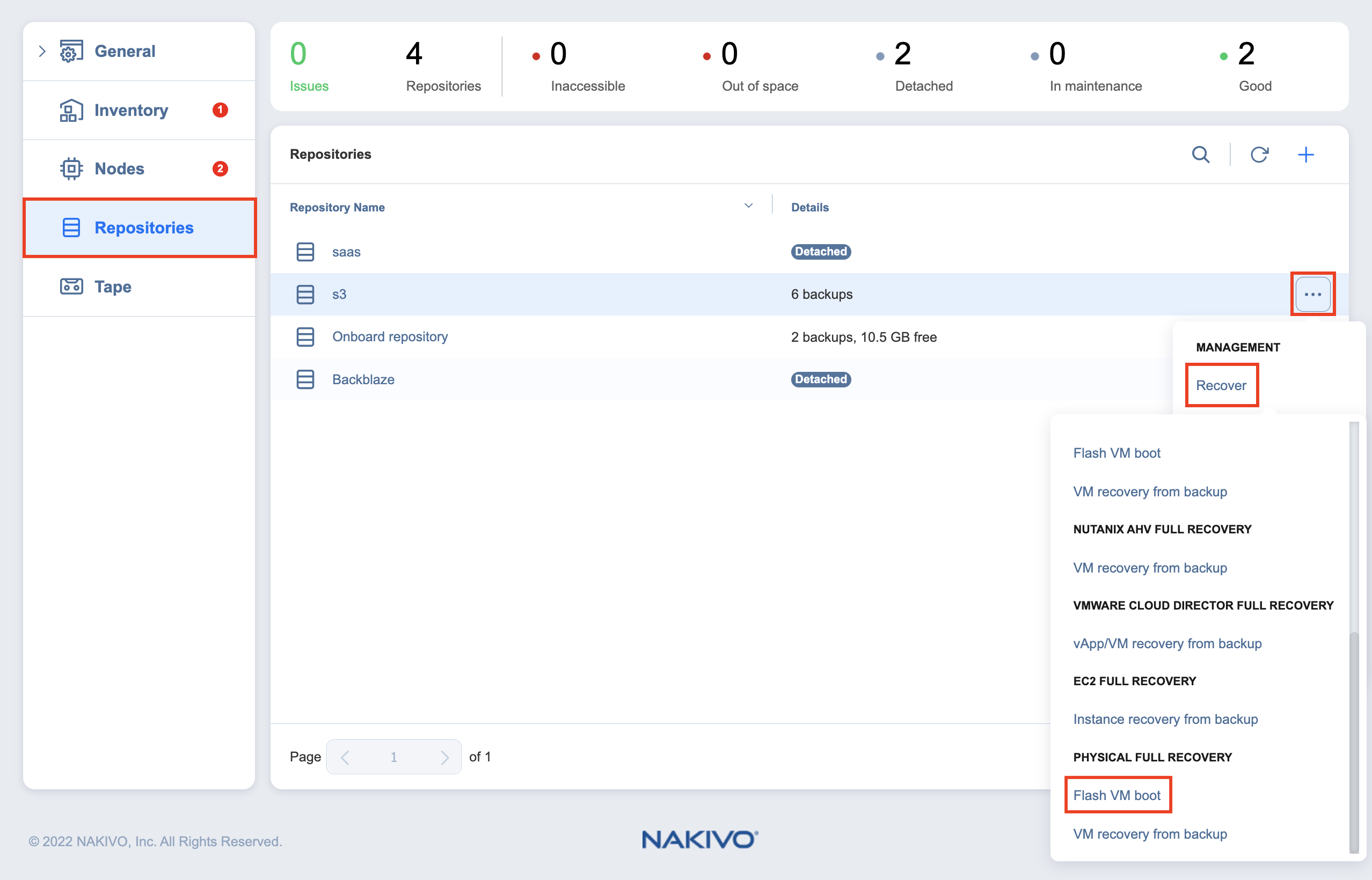Select Nutanix AHV VM recovery from backup
This screenshot has height=880, width=1372.
[1150, 568]
